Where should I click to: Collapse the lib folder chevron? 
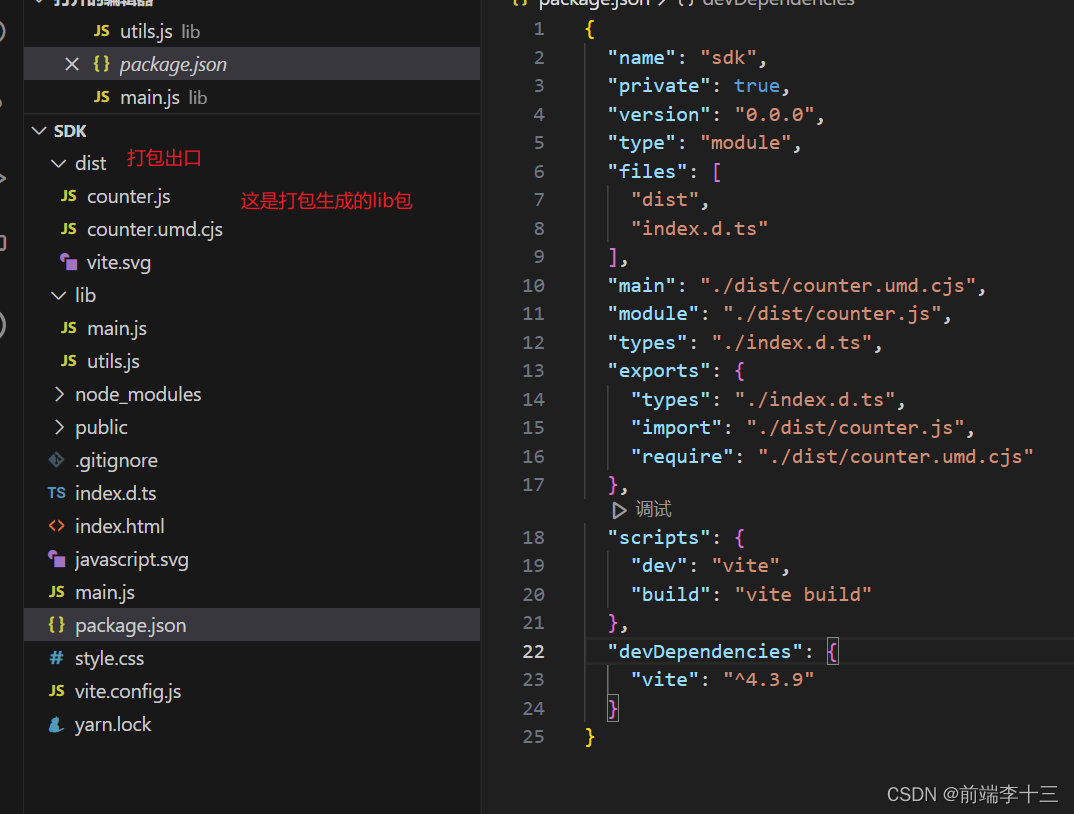[59, 295]
